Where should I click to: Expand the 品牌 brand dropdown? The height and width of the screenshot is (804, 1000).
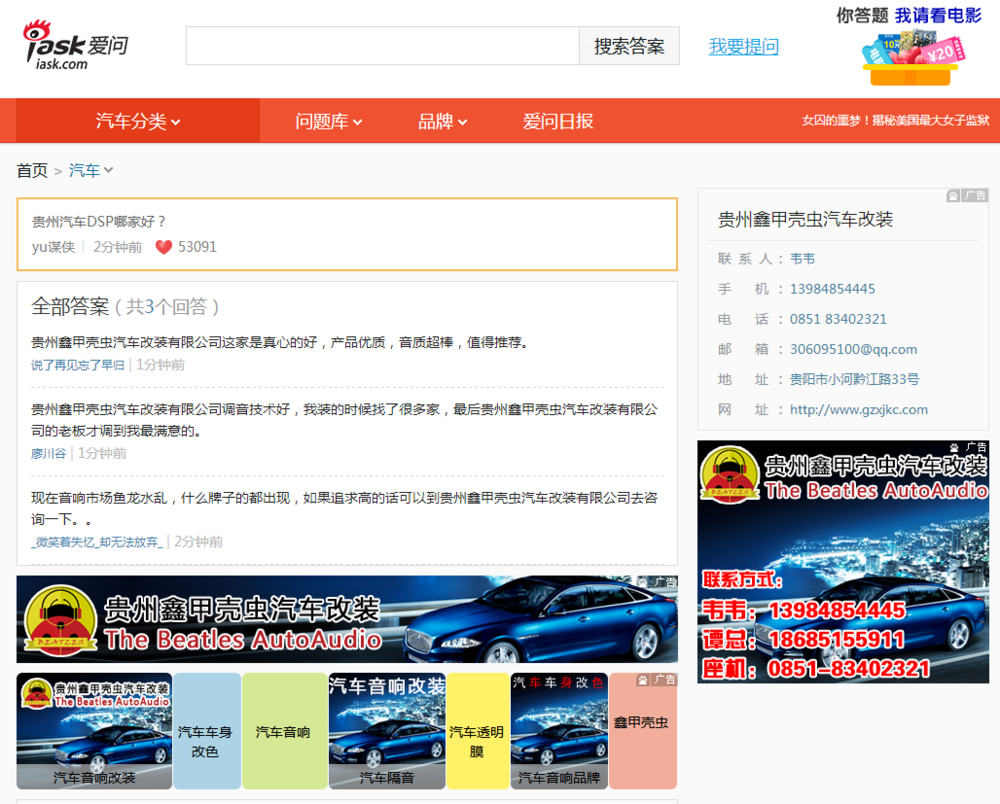coord(442,121)
